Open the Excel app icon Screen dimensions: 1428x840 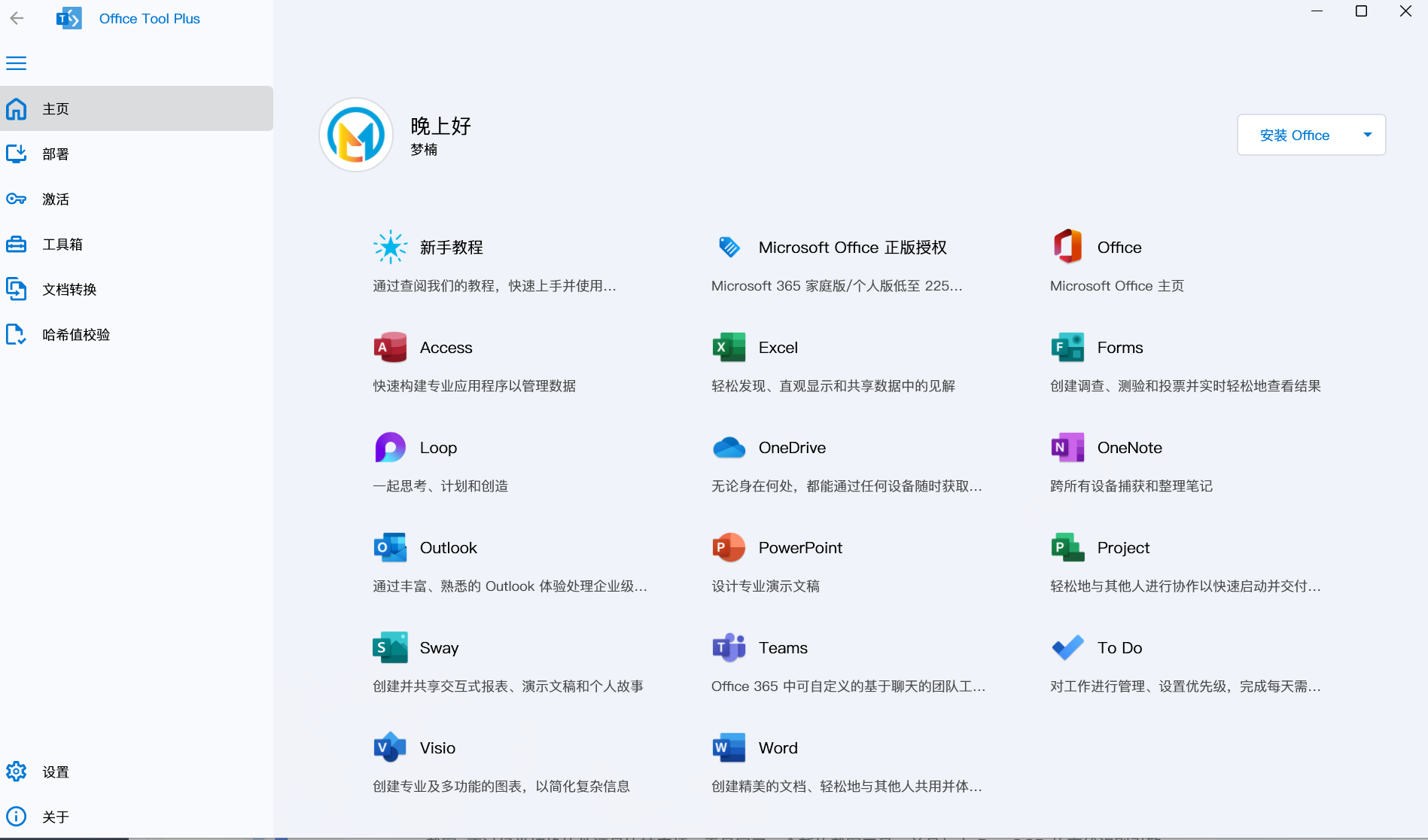coord(729,347)
